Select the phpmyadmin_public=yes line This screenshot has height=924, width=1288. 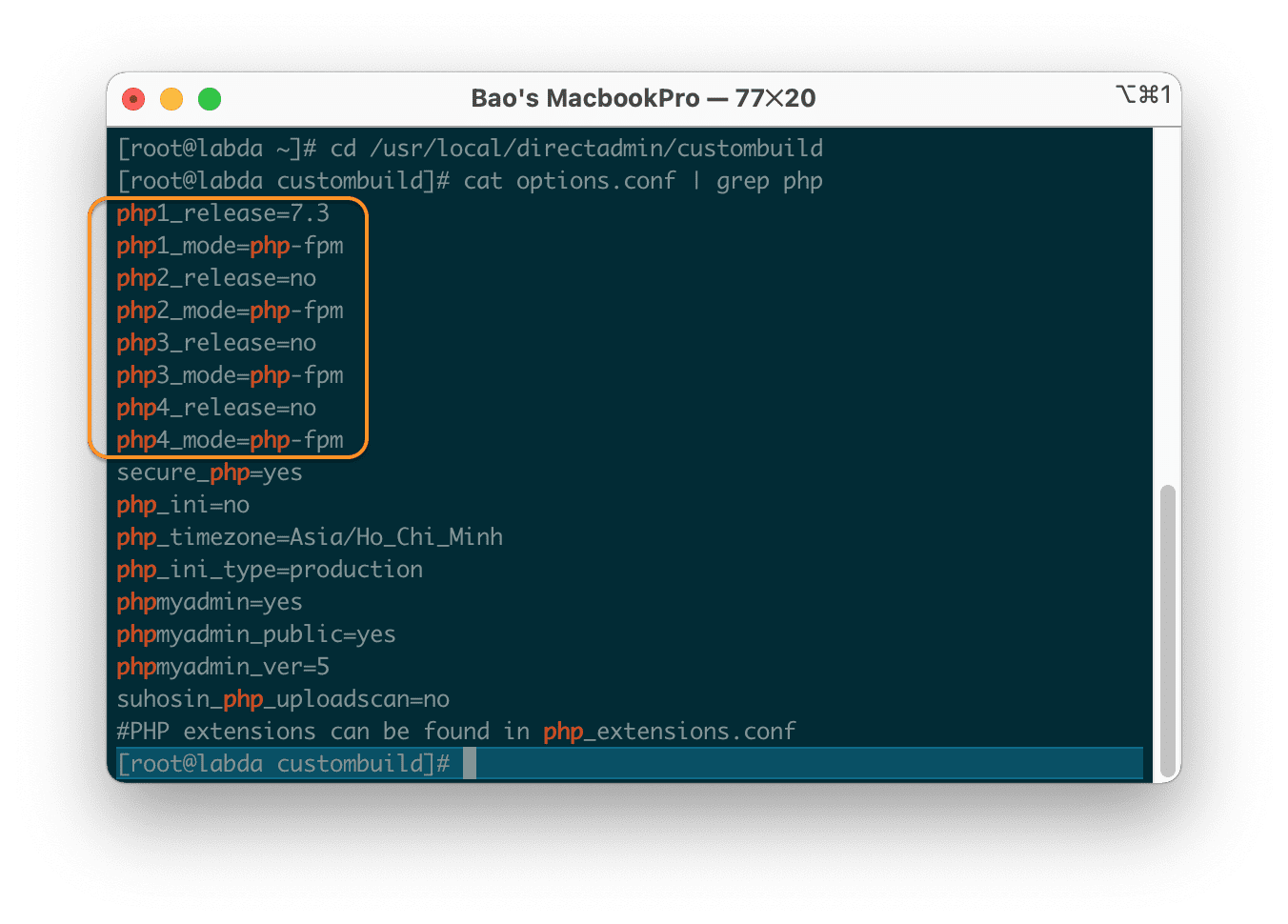coord(255,633)
